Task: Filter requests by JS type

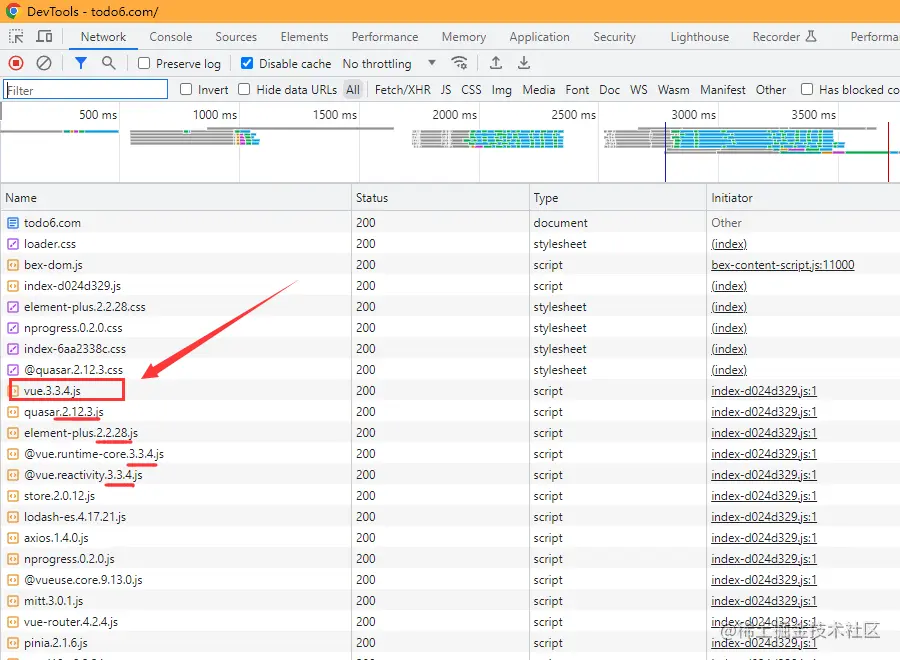Action: 446,90
